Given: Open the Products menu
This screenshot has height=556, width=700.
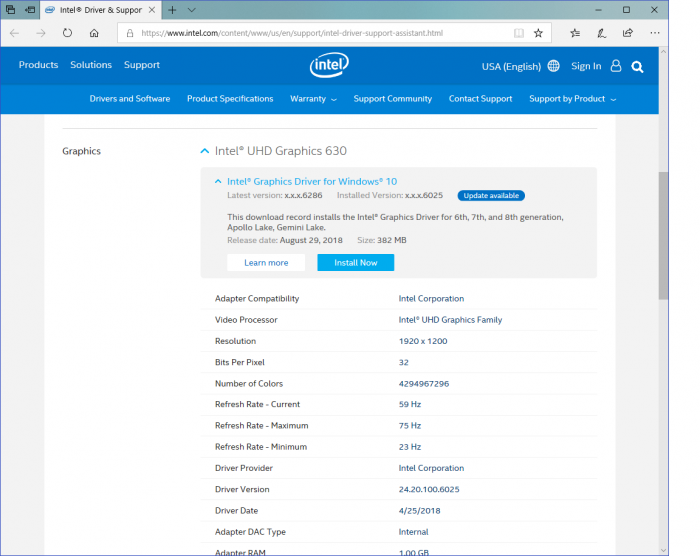Looking at the screenshot, I should pyautogui.click(x=38, y=65).
